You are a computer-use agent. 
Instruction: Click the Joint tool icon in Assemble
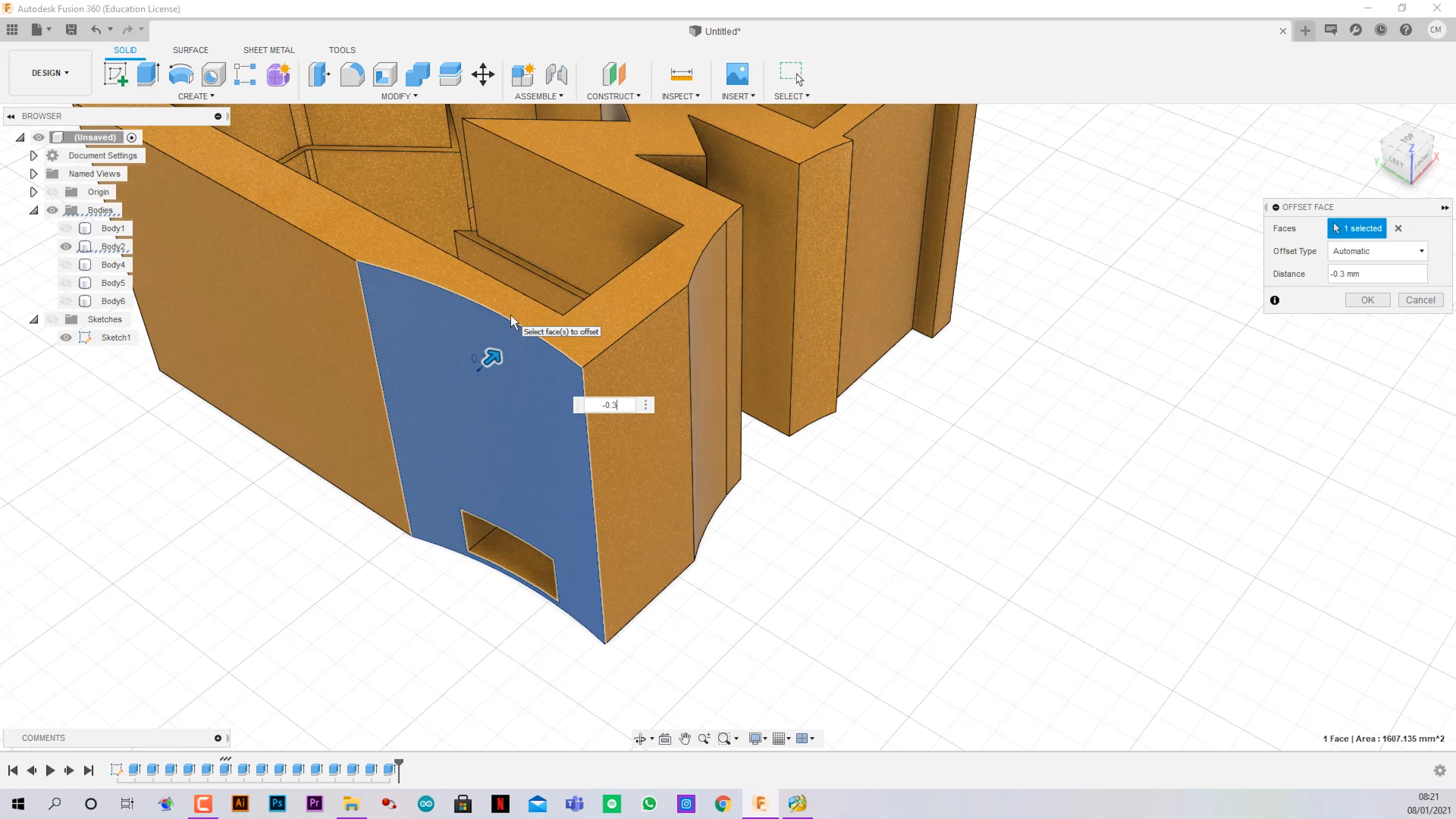pos(556,74)
